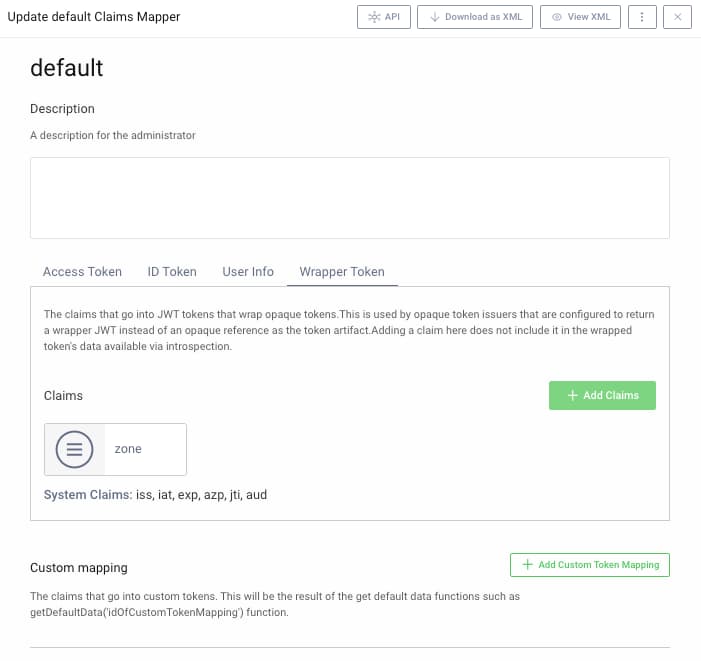Click the eye icon beside View XML
Viewport: 701px width, 661px height.
point(557,17)
